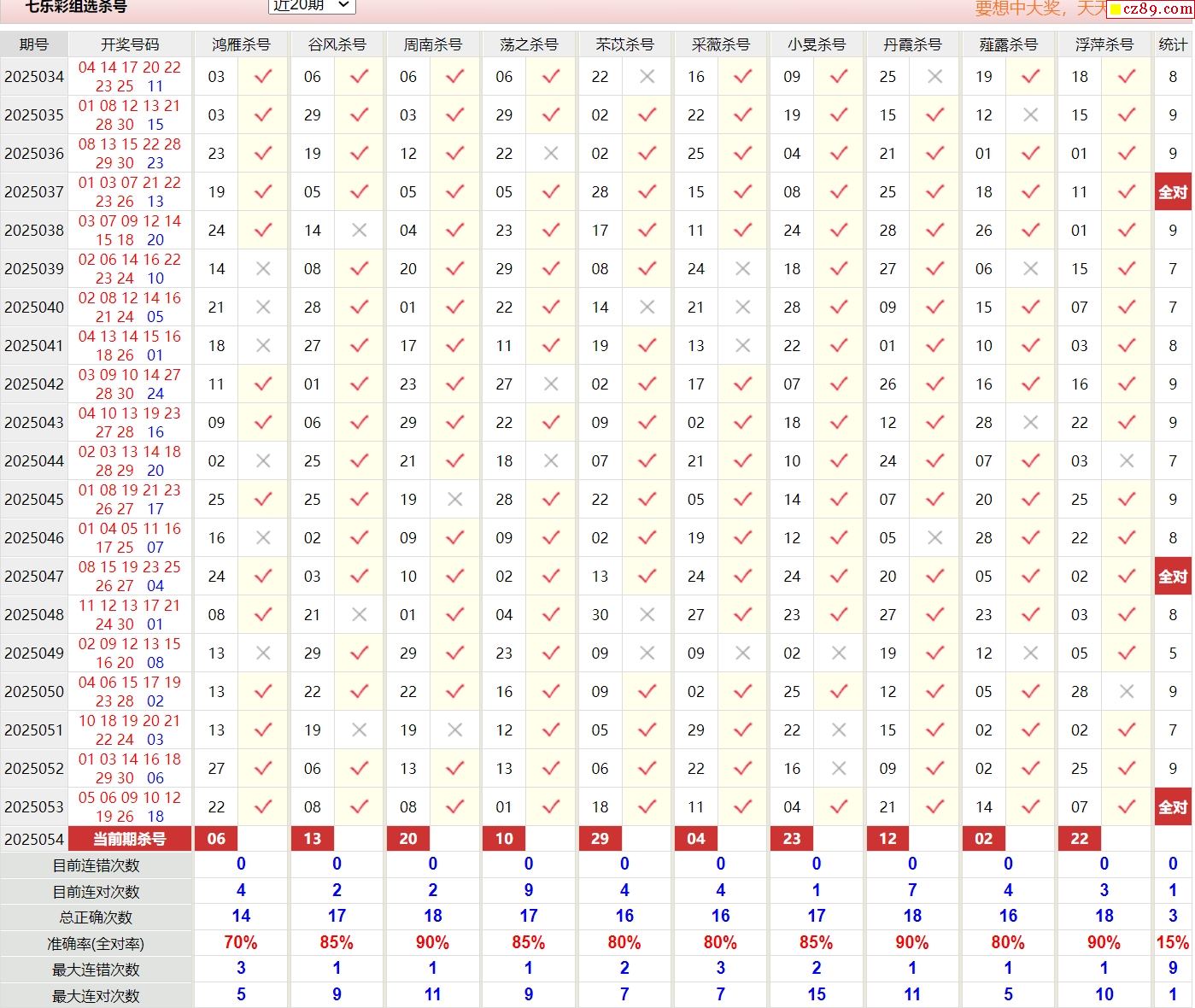Click the 小旻杀号 column header
The height and width of the screenshot is (1008, 1195).
816,44
